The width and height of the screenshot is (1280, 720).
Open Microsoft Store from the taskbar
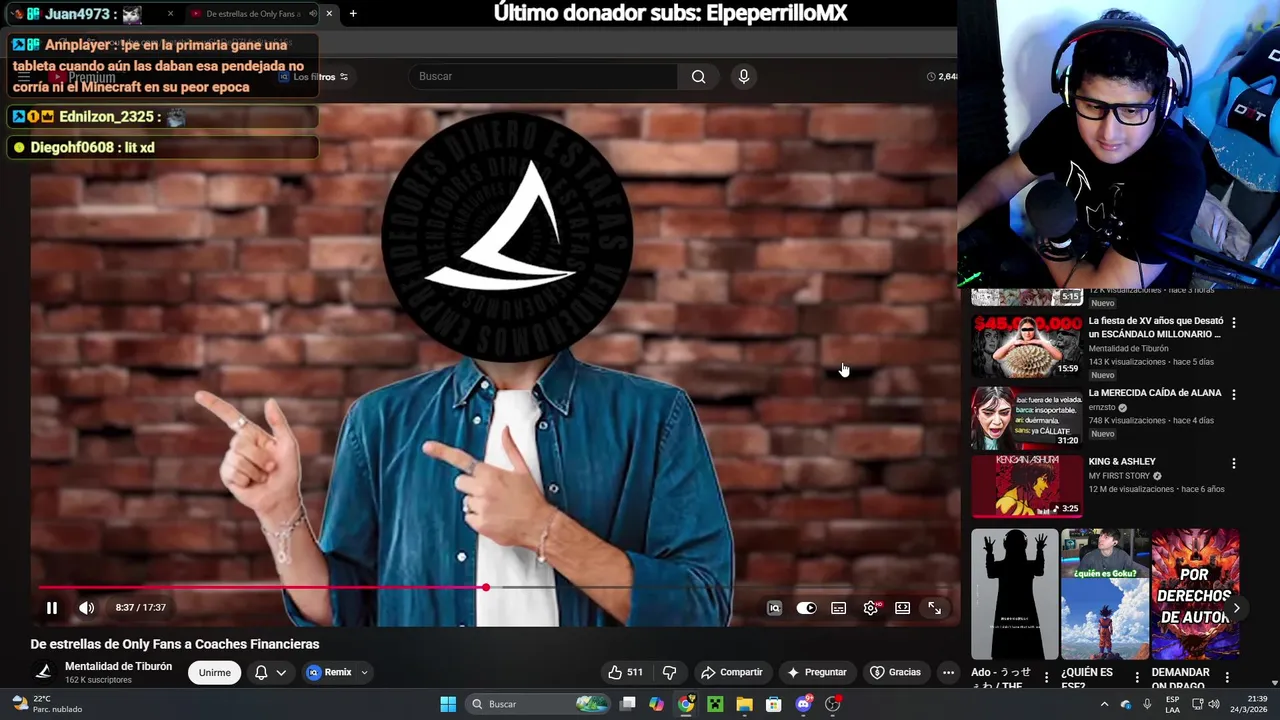pyautogui.click(x=774, y=704)
